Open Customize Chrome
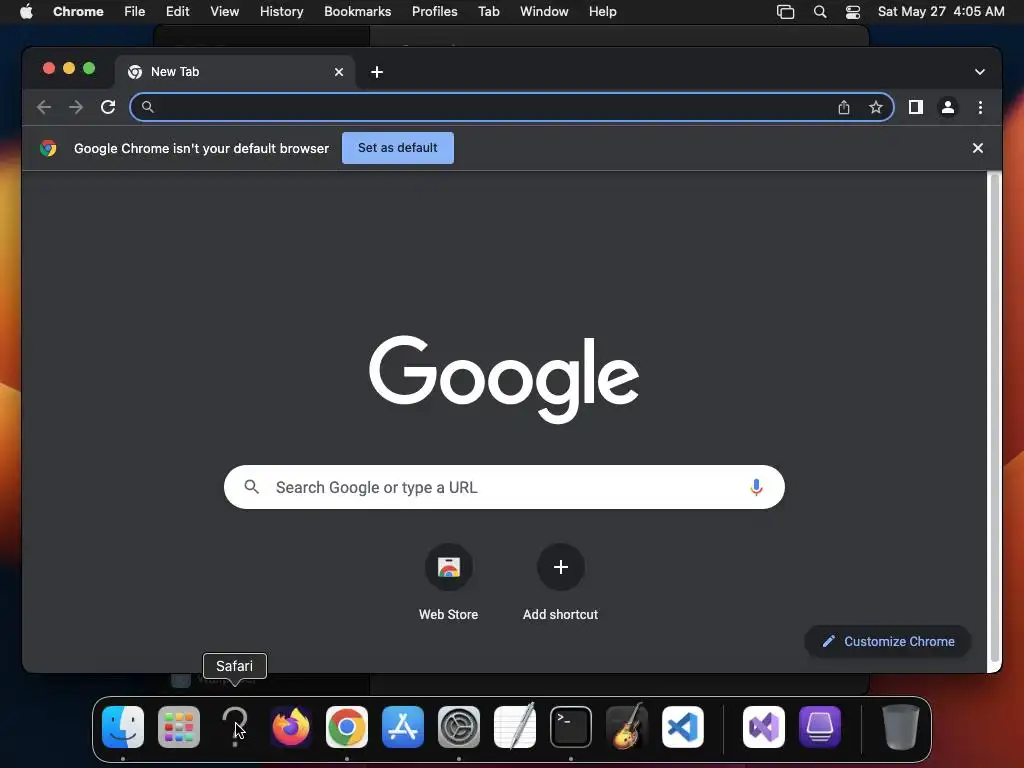The height and width of the screenshot is (768, 1024). (888, 641)
